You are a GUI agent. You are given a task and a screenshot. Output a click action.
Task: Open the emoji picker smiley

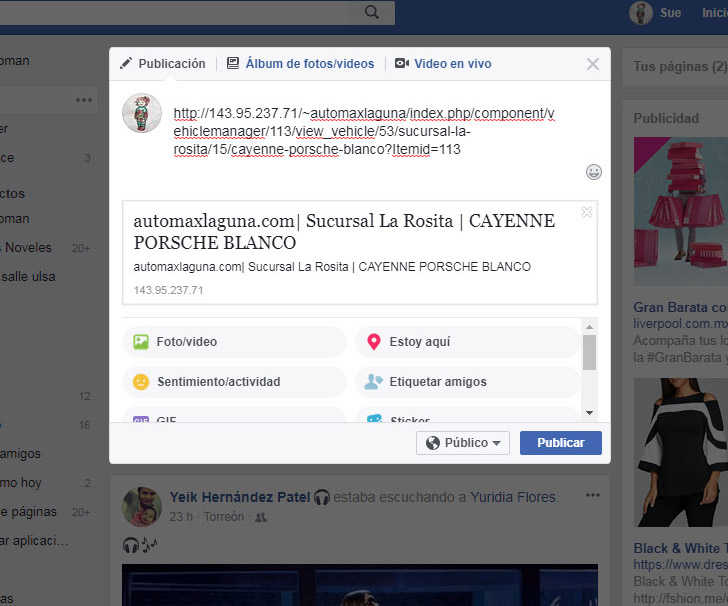593,172
